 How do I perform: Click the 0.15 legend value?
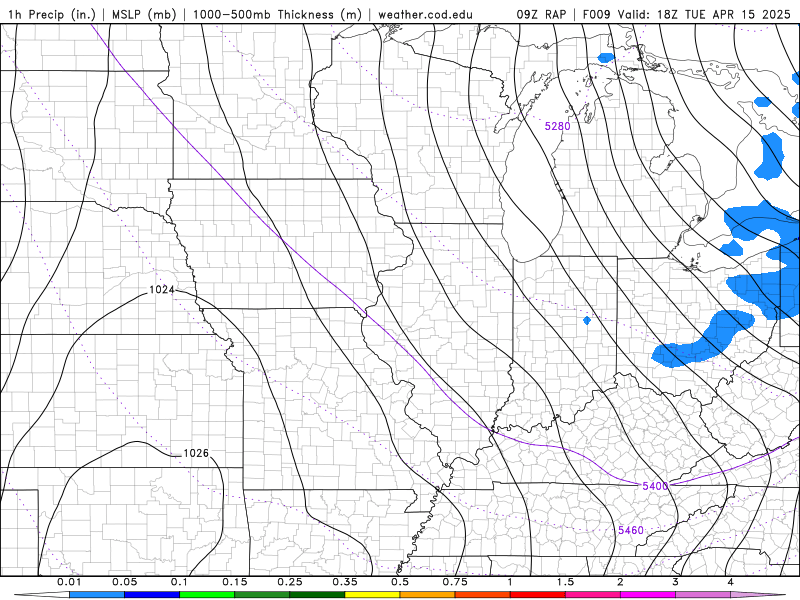[x=235, y=582]
